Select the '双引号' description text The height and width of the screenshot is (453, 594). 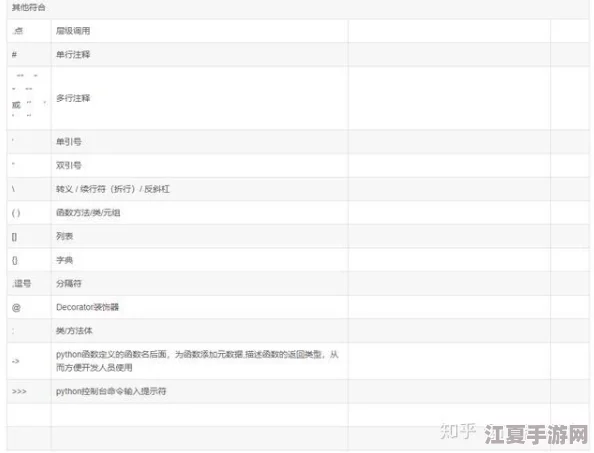point(69,165)
